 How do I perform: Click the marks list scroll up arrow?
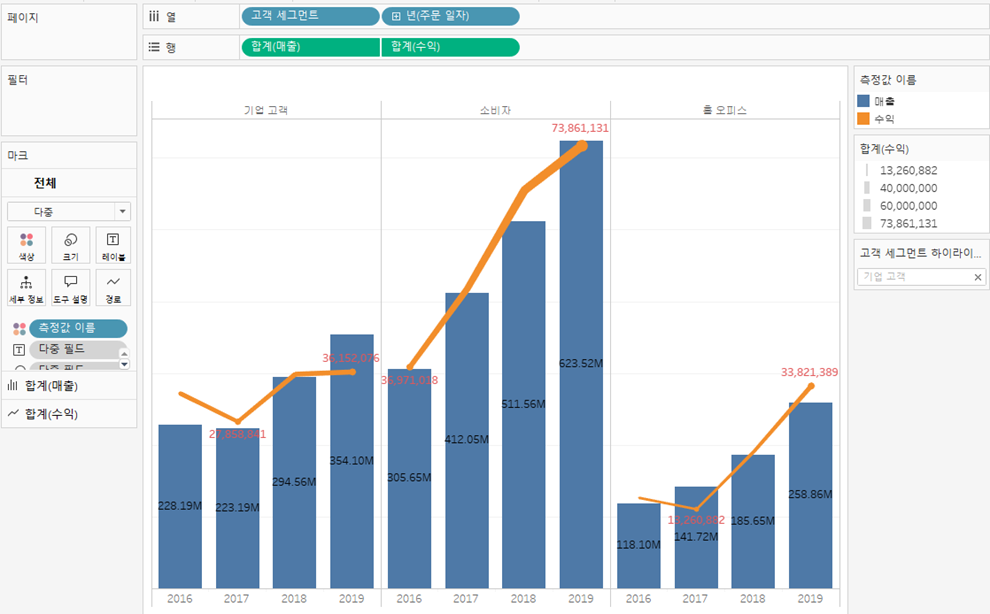[124, 353]
